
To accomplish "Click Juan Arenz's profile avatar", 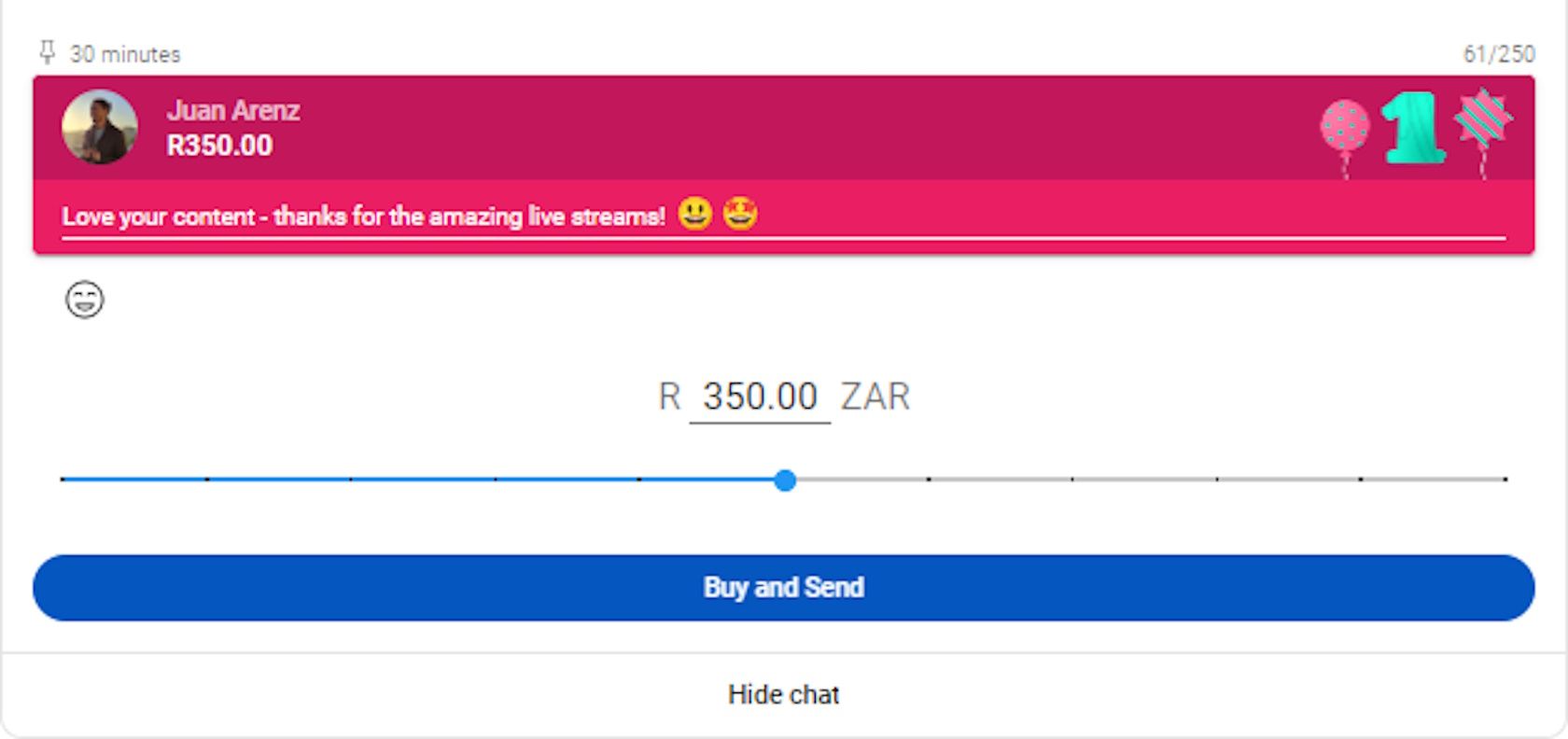I will [x=100, y=127].
